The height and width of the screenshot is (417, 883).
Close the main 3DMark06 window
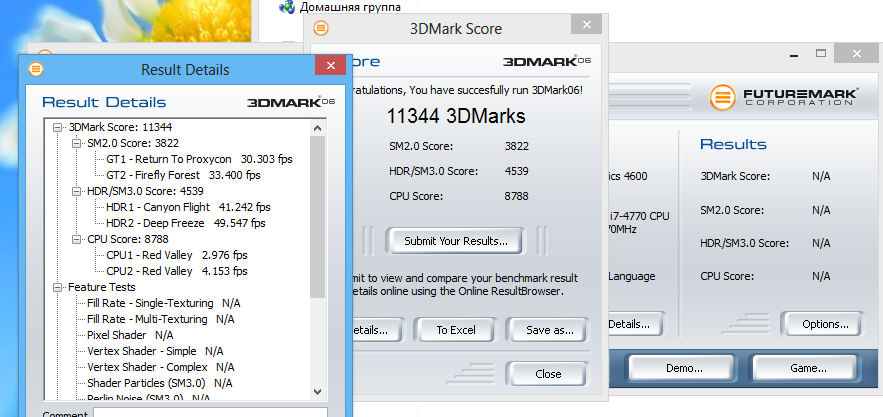857,54
